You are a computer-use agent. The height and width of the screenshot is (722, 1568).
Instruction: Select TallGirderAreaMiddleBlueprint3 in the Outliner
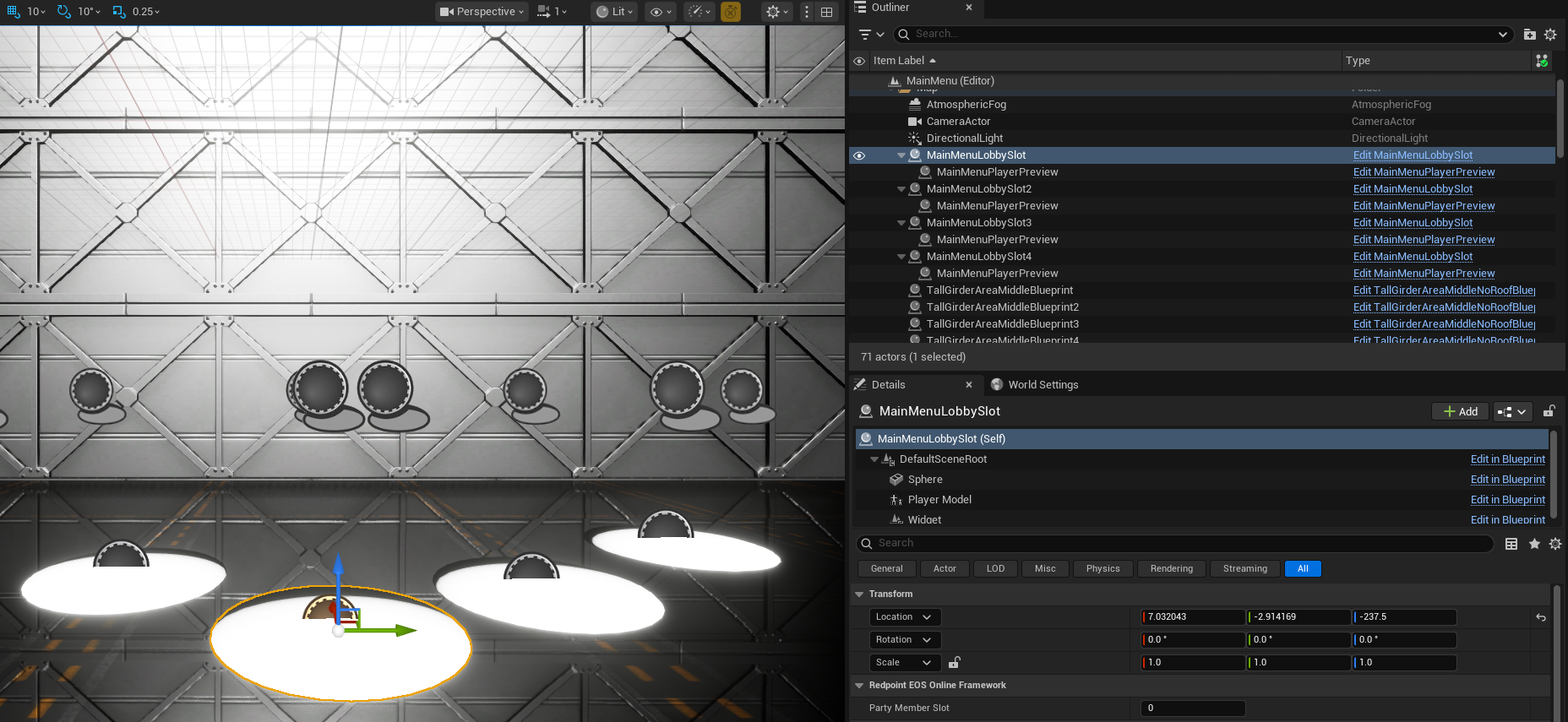click(x=1002, y=324)
